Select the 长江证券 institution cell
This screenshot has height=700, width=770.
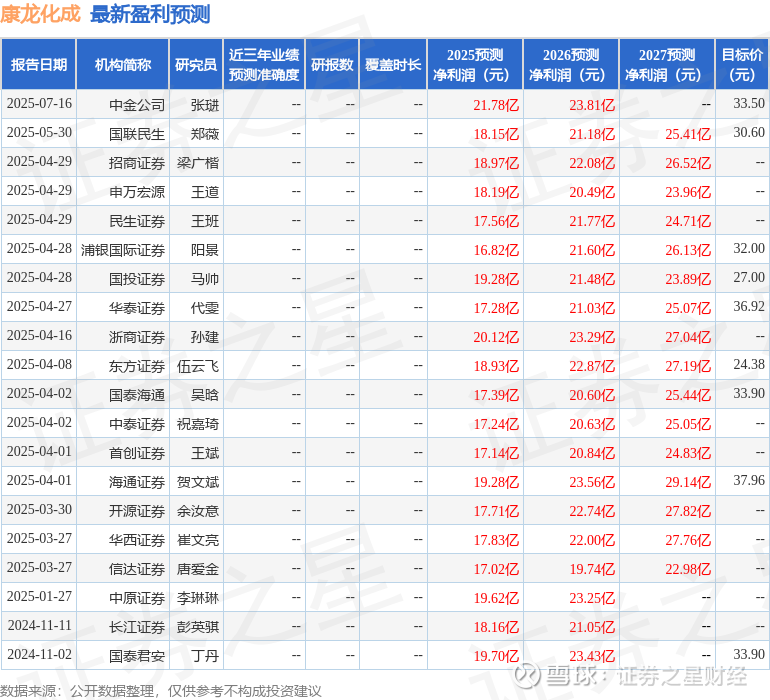tap(123, 626)
